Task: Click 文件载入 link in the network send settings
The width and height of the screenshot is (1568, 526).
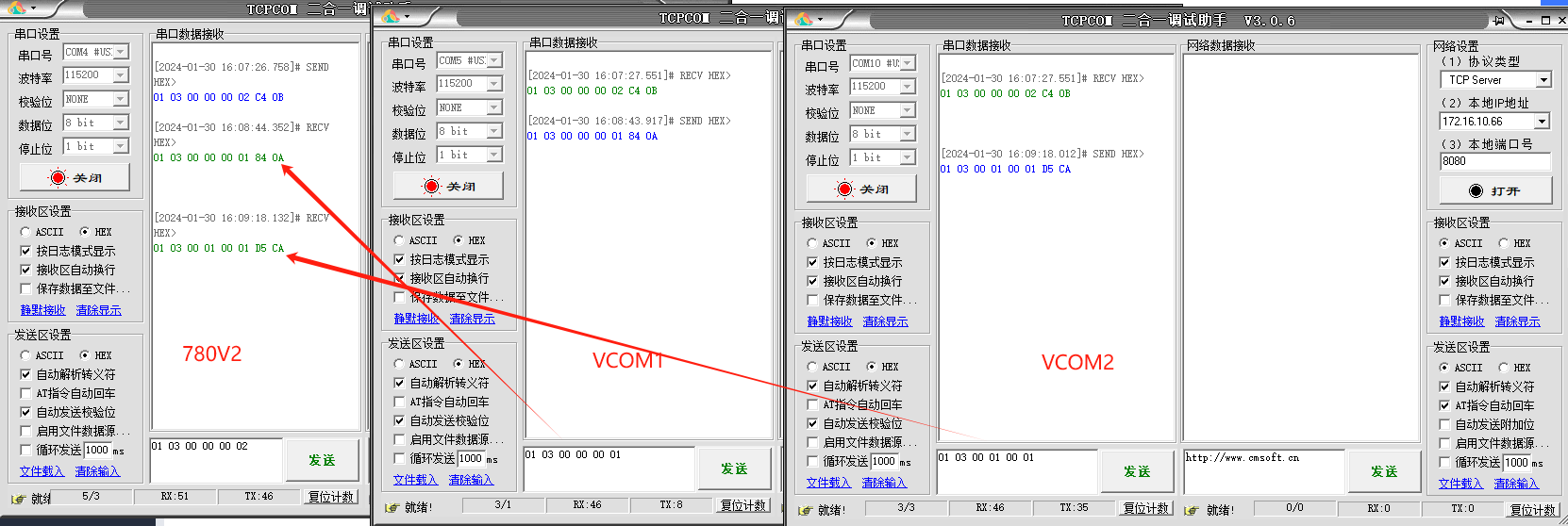Action: [1460, 484]
